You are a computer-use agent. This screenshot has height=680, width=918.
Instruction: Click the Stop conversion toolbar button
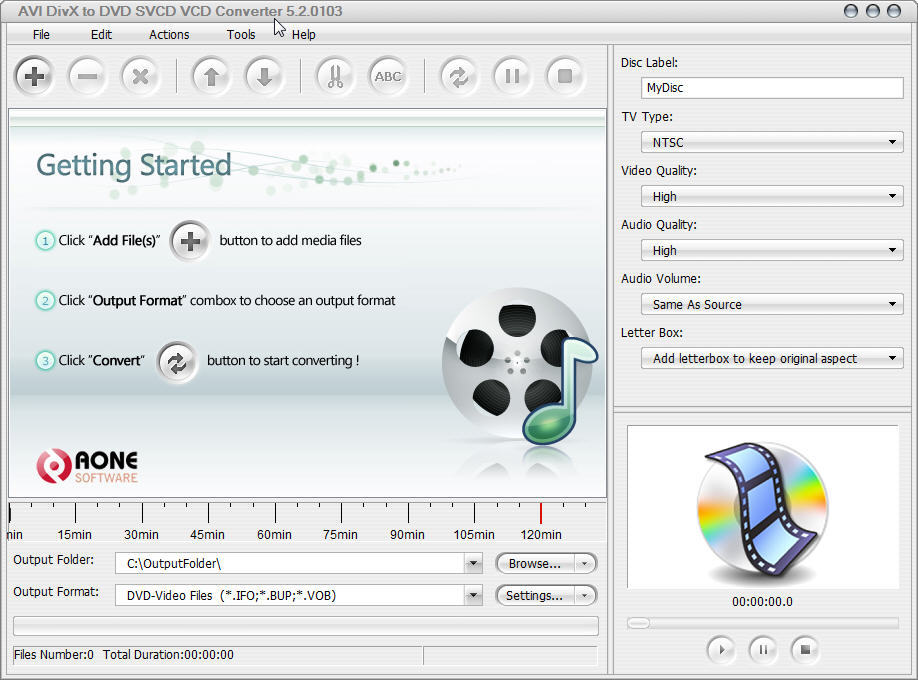565,76
